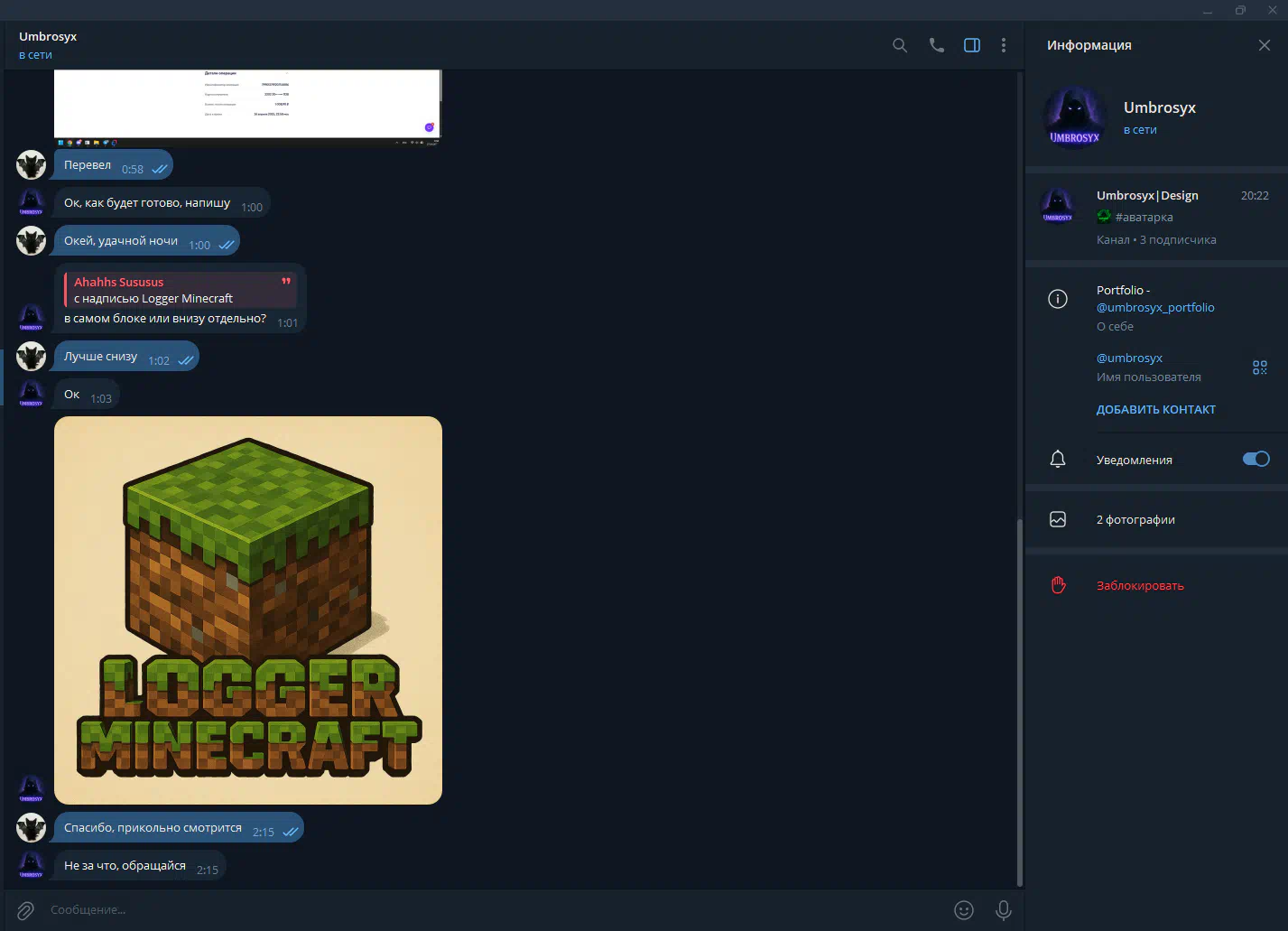
Task: Start a voice call with the phone icon
Action: [937, 45]
